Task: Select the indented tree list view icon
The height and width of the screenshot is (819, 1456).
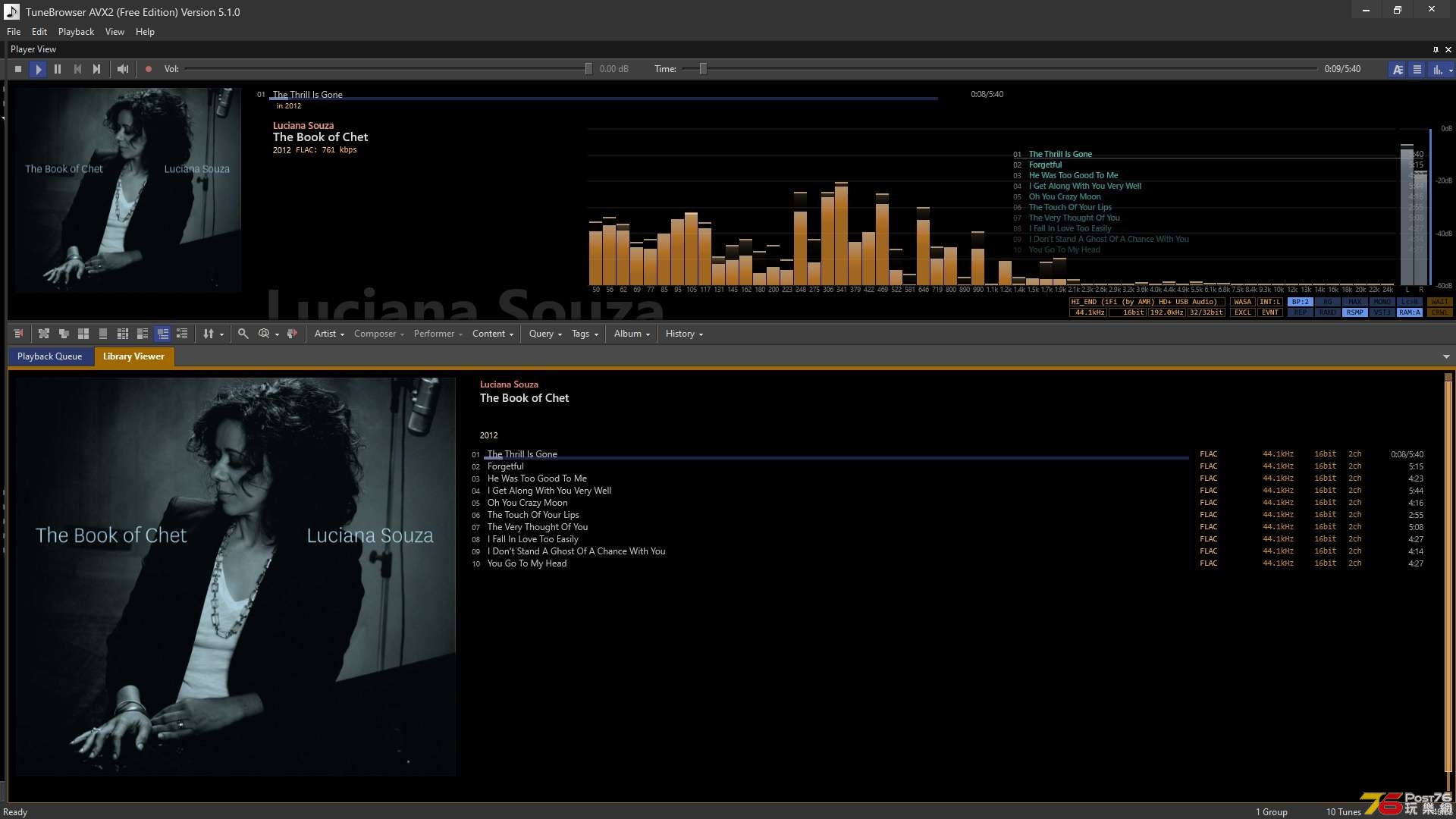Action: point(182,334)
